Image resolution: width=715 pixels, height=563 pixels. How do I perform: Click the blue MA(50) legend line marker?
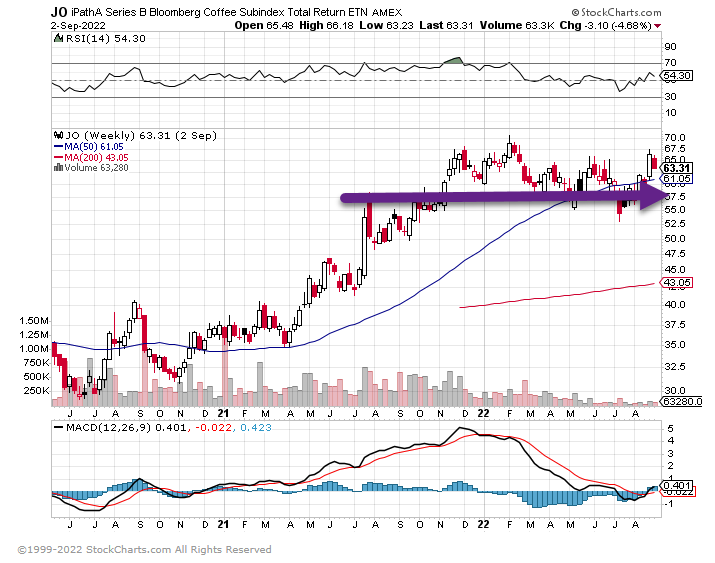click(58, 146)
